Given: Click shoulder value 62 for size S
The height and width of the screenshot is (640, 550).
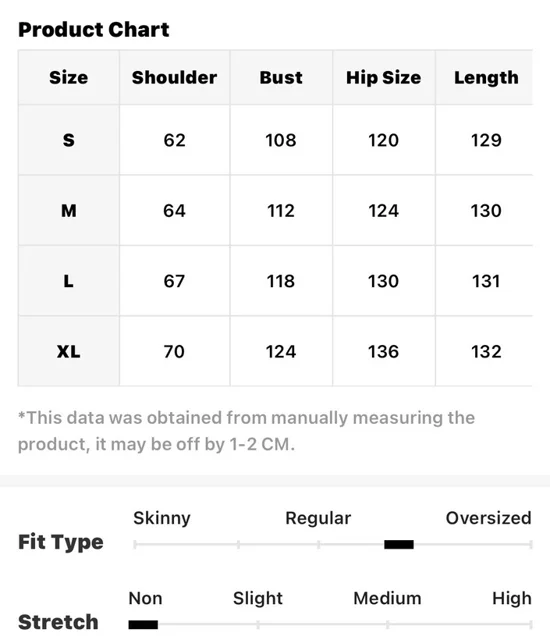Looking at the screenshot, I should tap(175, 140).
